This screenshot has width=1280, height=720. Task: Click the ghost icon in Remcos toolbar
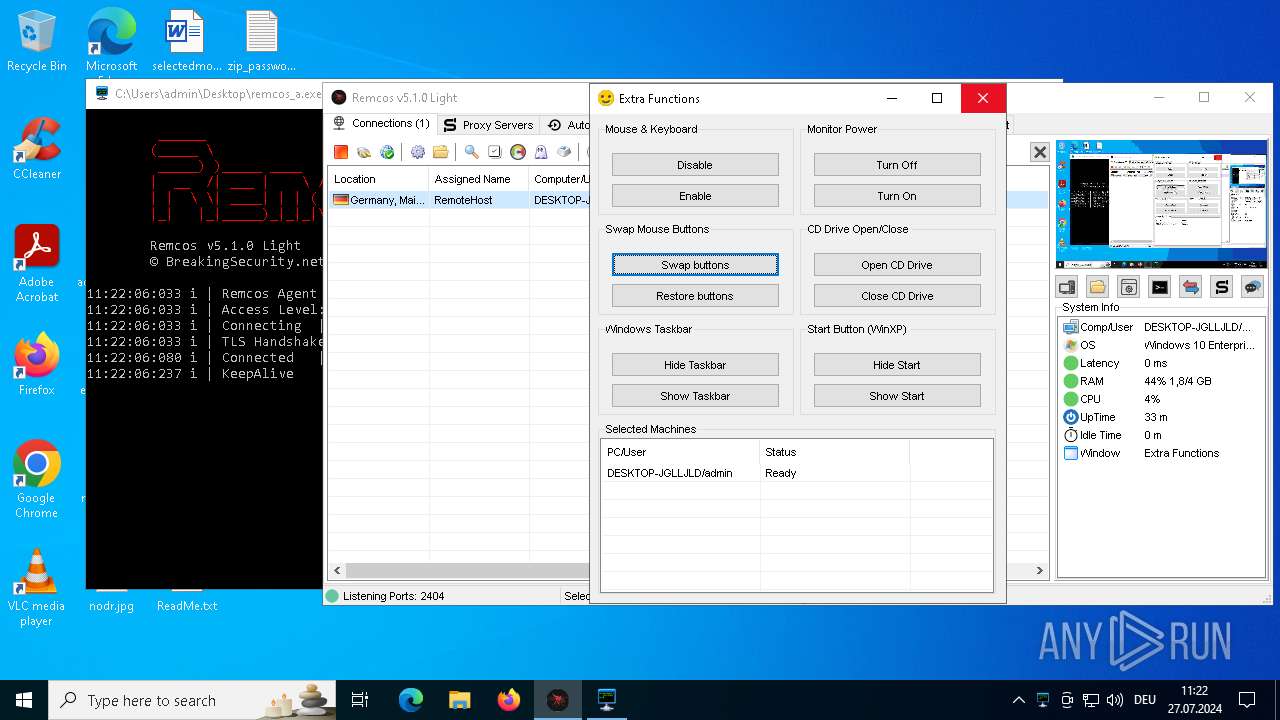(x=541, y=152)
